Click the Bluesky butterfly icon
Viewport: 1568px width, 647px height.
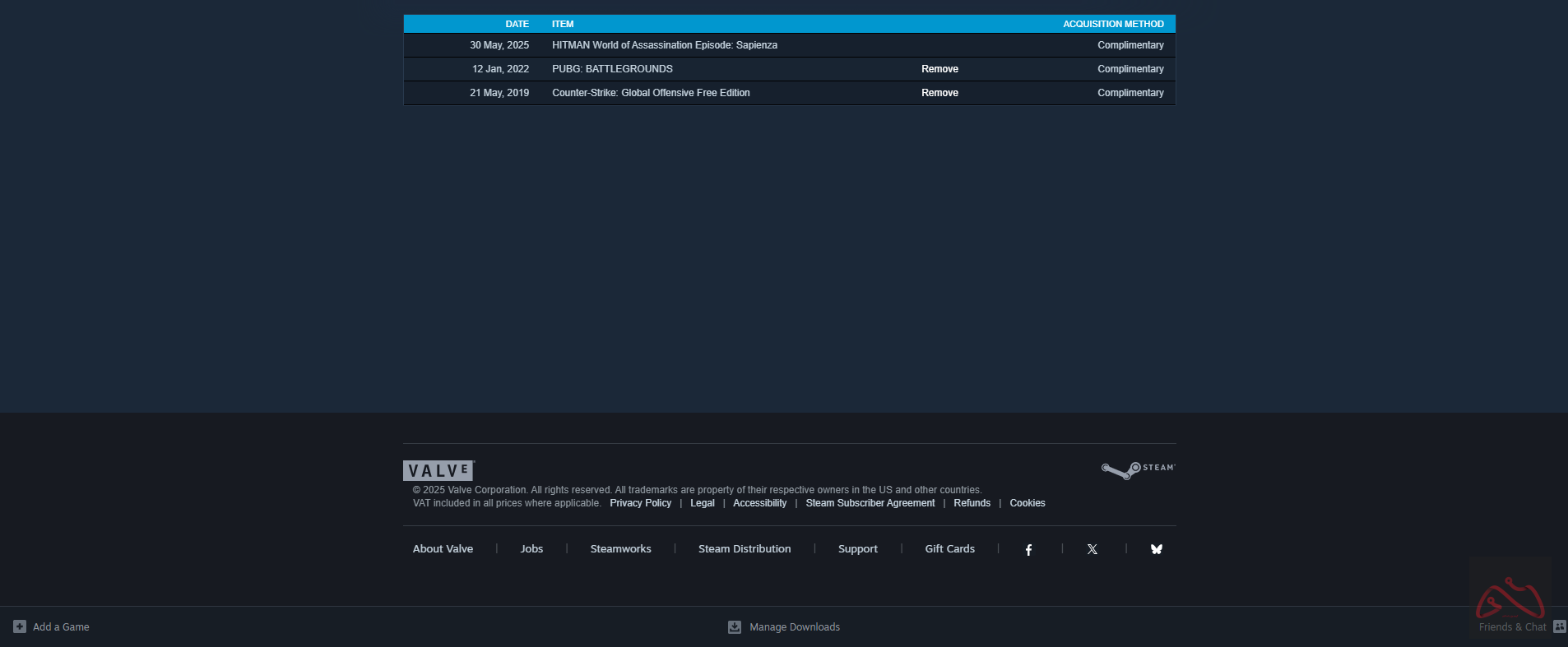click(x=1156, y=549)
